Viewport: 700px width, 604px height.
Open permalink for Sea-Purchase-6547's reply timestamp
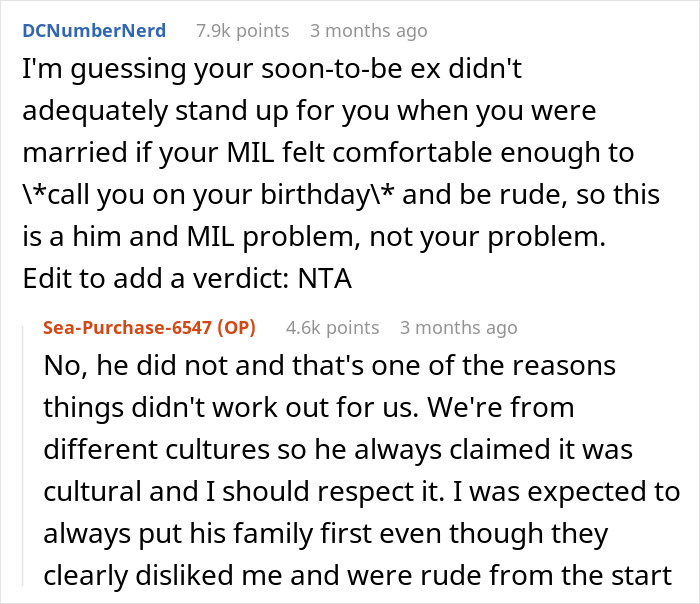(x=458, y=327)
